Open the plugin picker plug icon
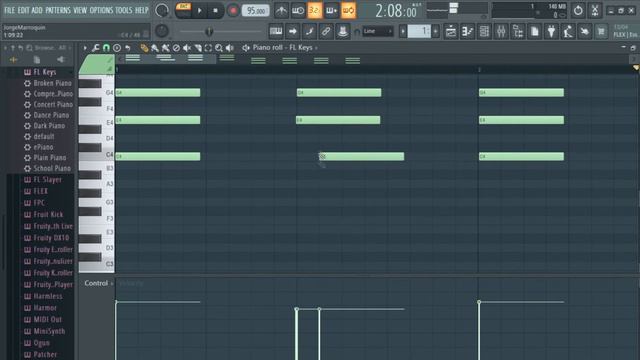 pos(551,31)
